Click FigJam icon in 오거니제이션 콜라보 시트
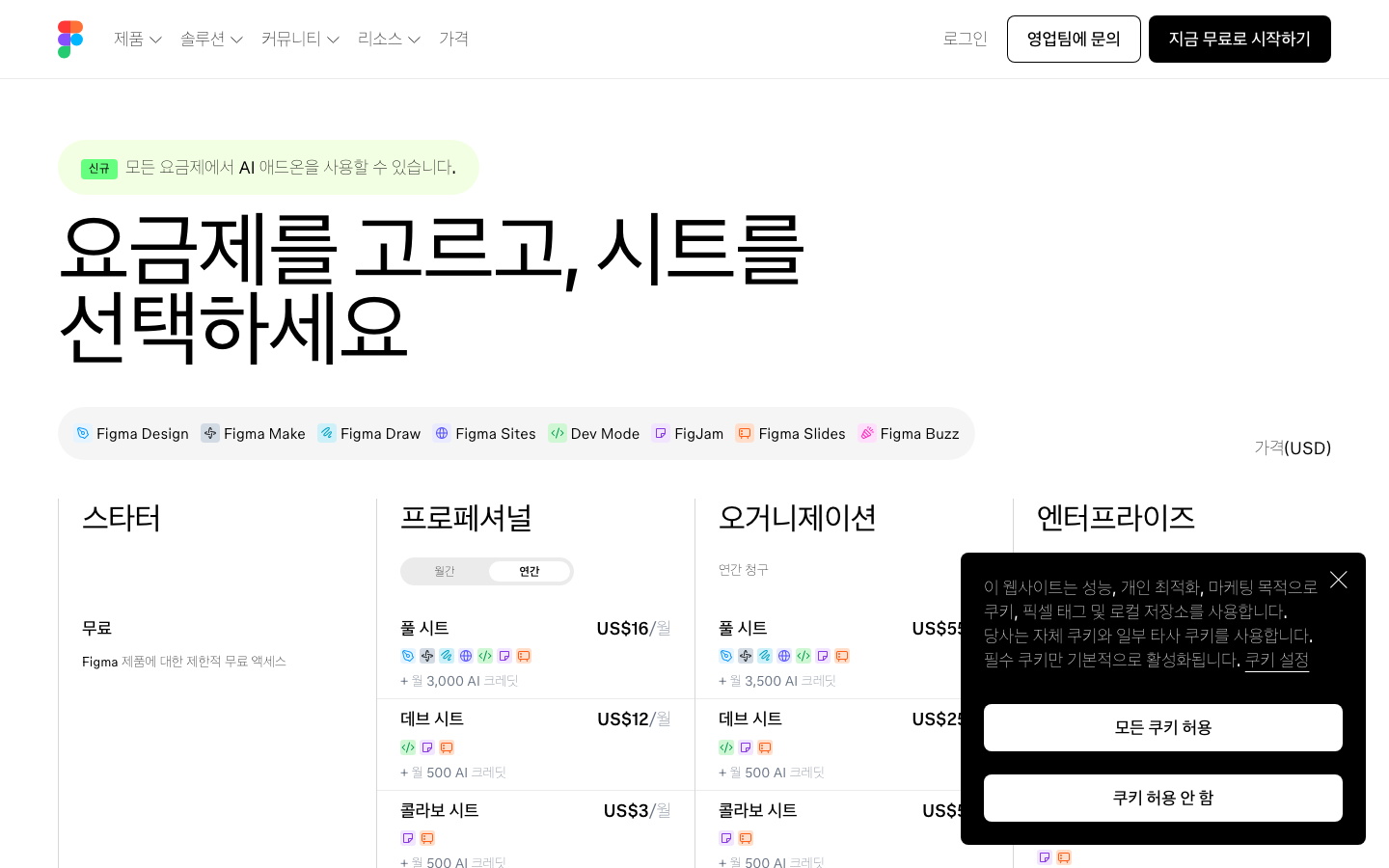The width and height of the screenshot is (1389, 868). [x=726, y=838]
